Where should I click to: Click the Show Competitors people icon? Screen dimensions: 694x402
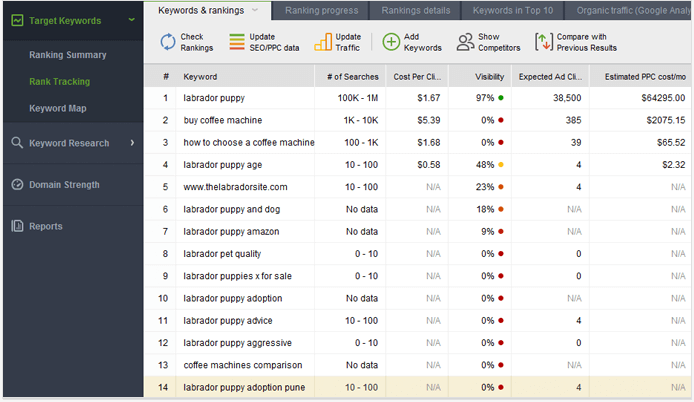(465, 42)
